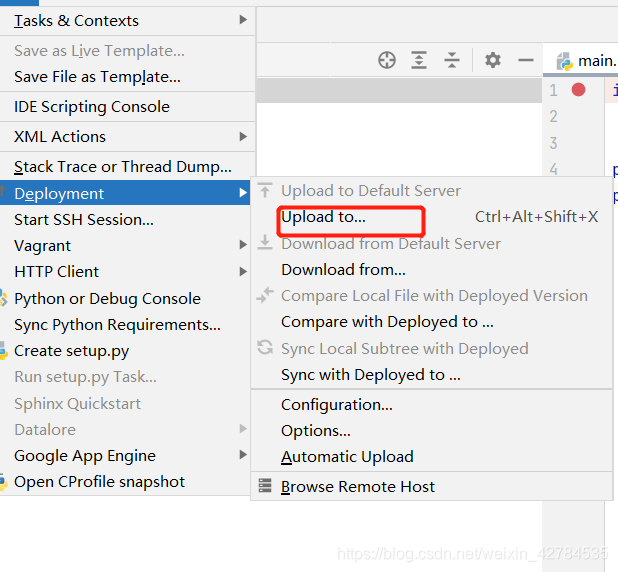Click the icon beside Open CProfile snapshot
The image size is (618, 572).
coord(3,482)
